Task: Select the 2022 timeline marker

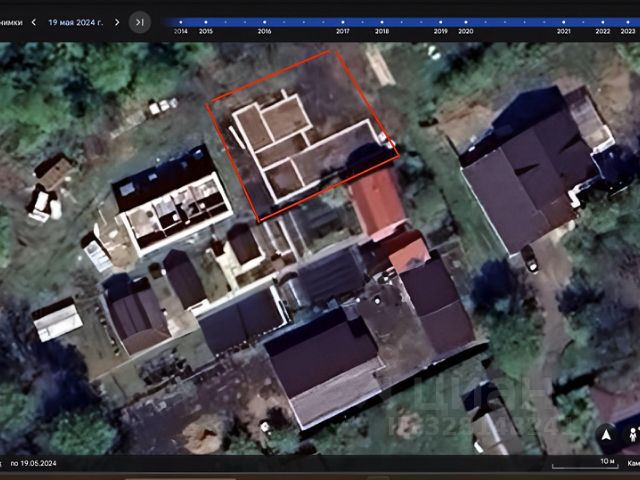Action: [603, 22]
